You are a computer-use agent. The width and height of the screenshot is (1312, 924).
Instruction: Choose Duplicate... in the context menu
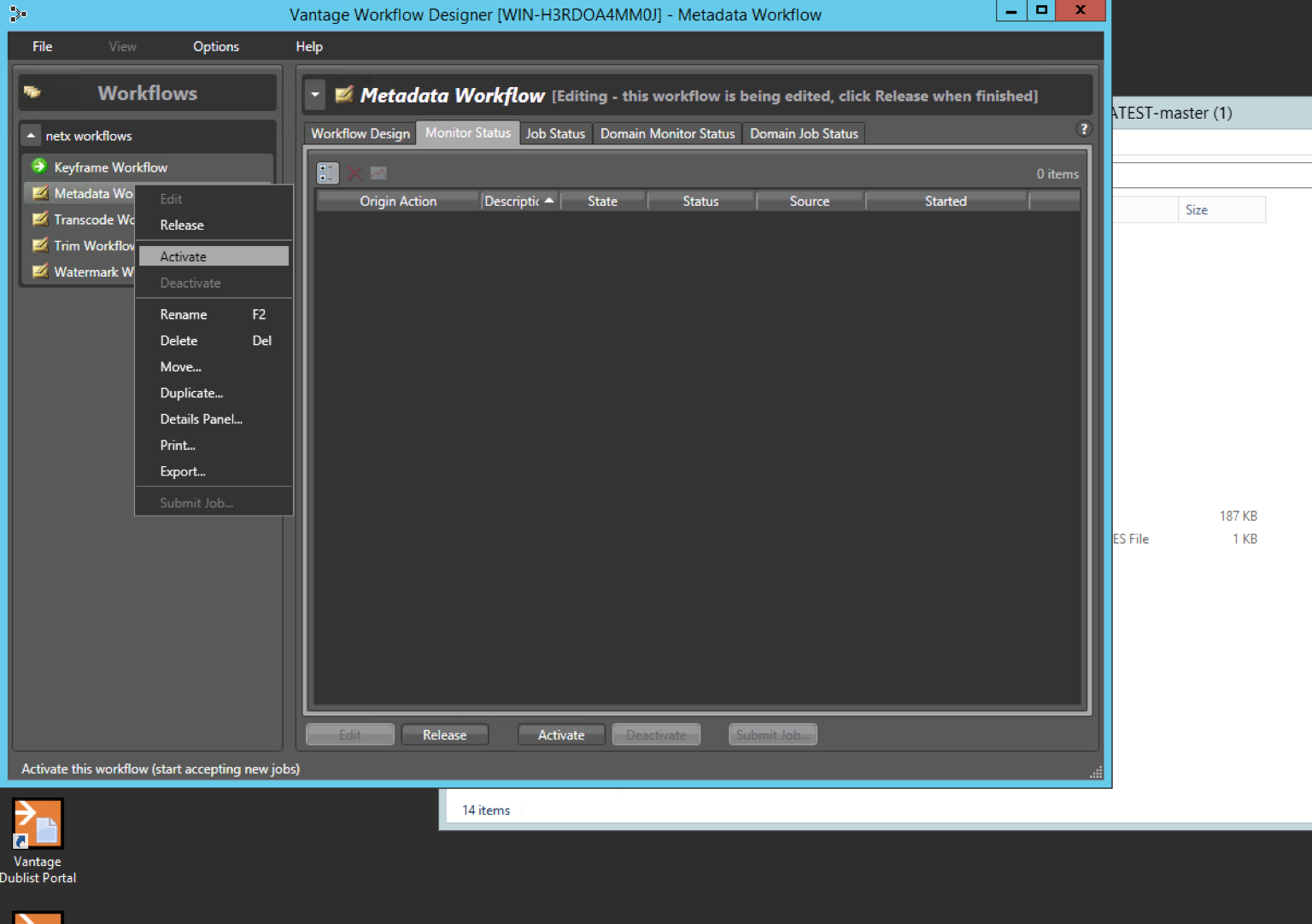(214, 393)
